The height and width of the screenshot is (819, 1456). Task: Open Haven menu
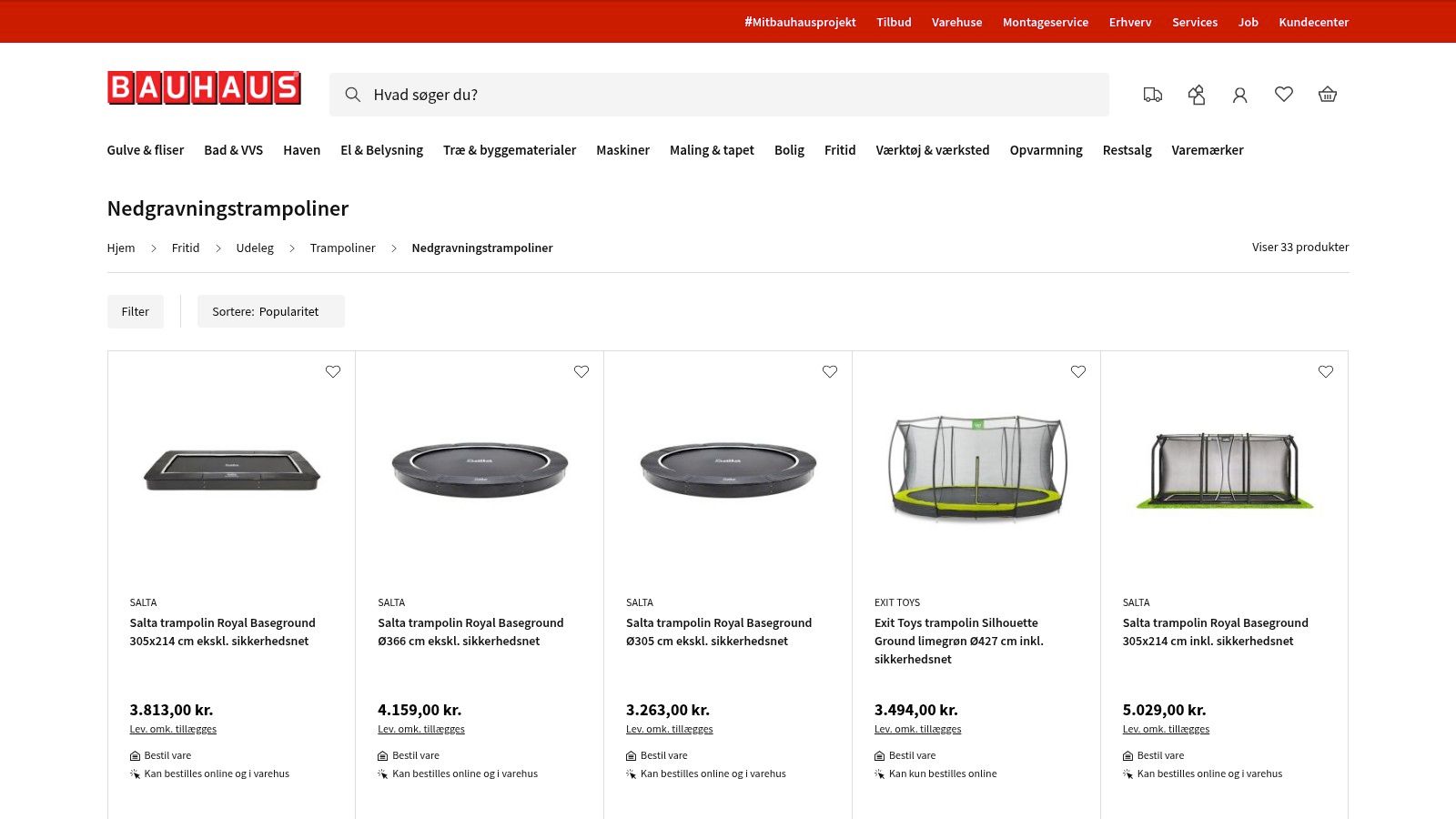tap(302, 150)
